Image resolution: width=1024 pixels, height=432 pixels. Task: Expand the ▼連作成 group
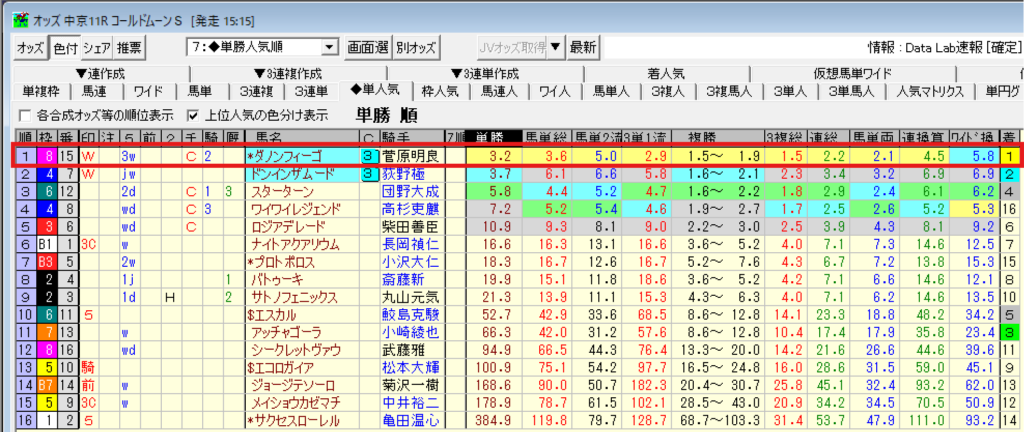click(x=97, y=73)
